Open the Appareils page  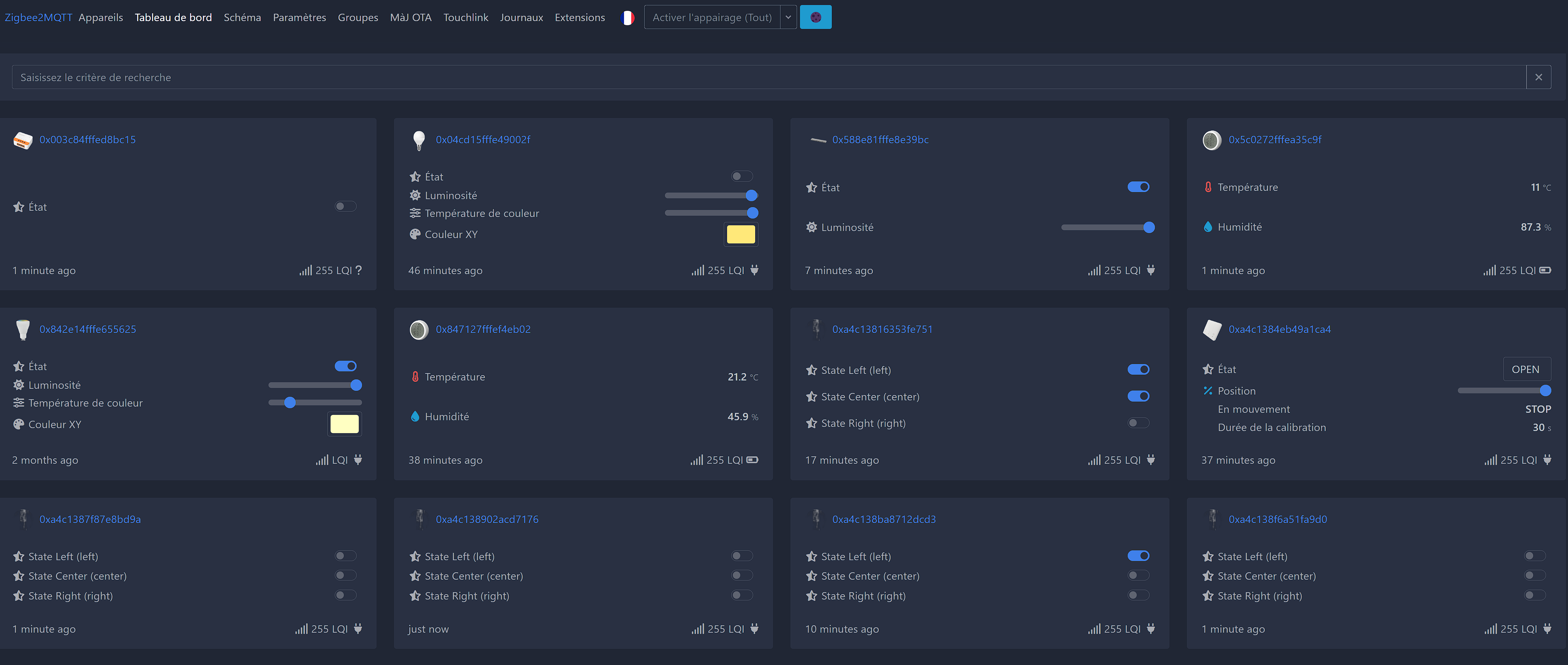click(x=100, y=18)
